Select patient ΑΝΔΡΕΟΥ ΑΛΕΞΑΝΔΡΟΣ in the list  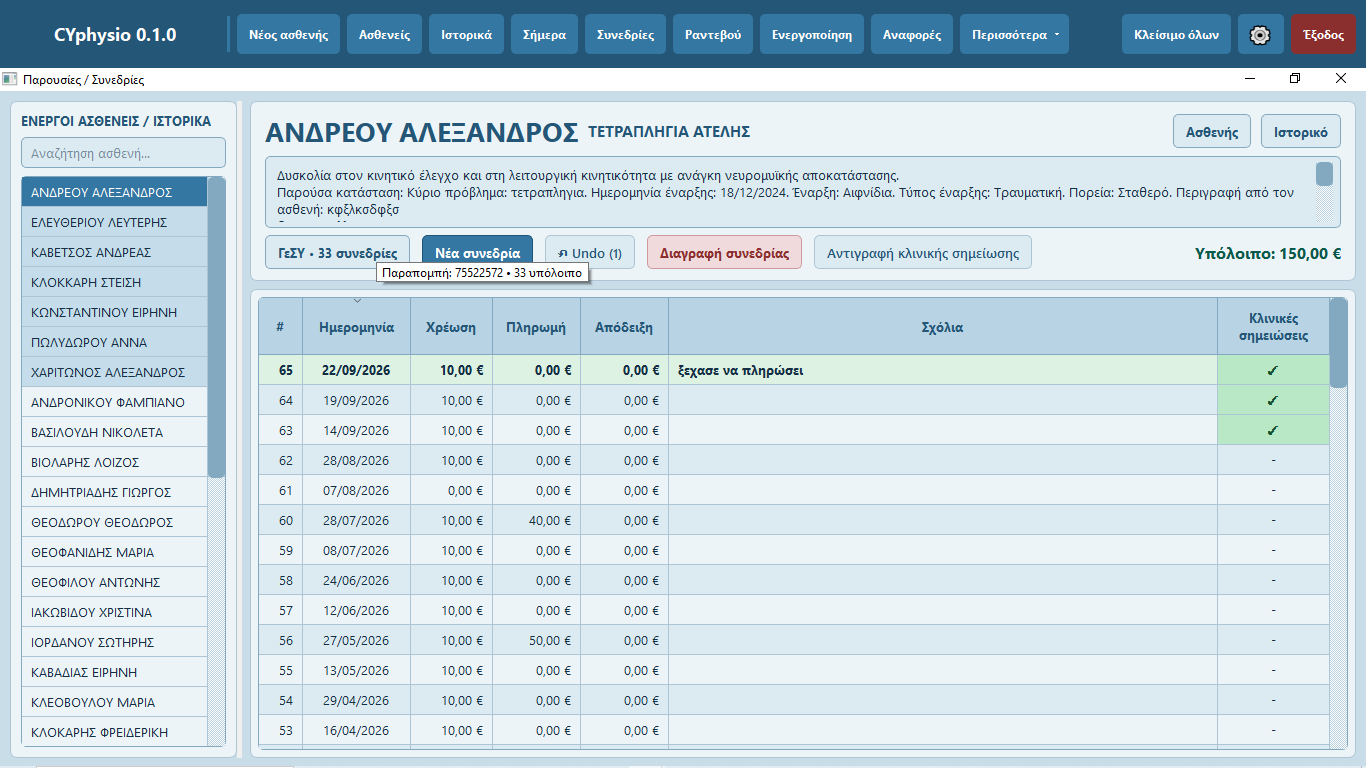coord(114,192)
